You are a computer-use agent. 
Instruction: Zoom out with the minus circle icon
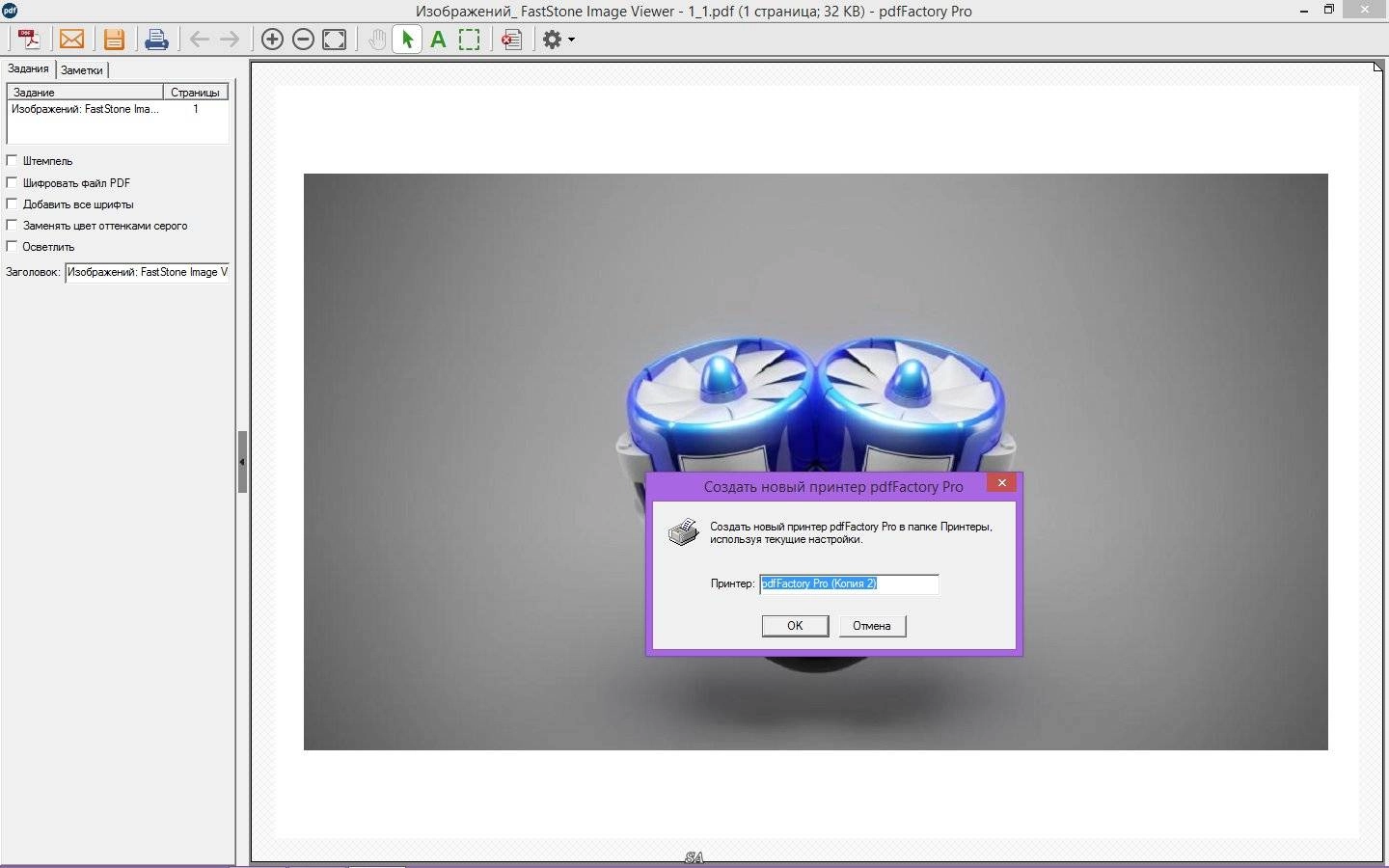tap(303, 40)
